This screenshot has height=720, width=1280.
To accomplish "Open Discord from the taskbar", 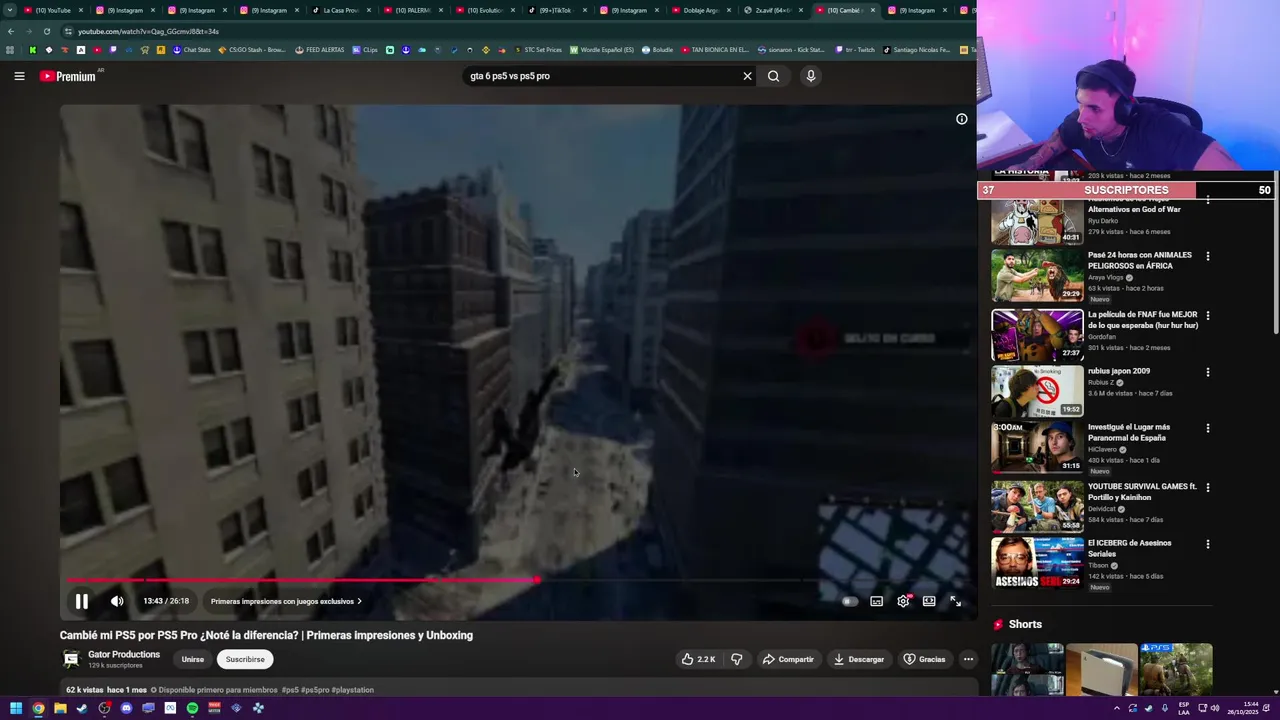I will 126,708.
